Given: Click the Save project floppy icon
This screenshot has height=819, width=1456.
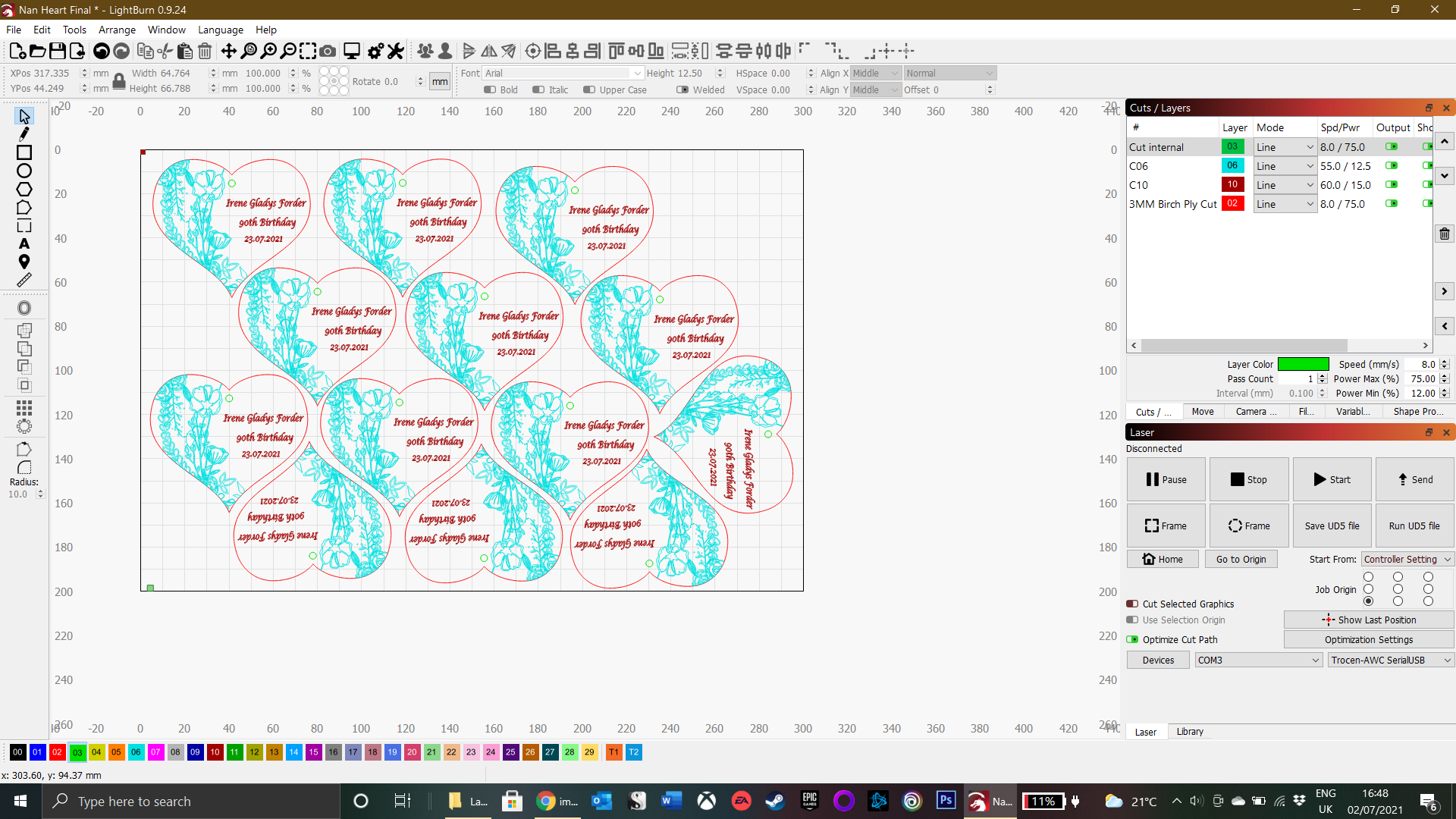Looking at the screenshot, I should pyautogui.click(x=58, y=51).
